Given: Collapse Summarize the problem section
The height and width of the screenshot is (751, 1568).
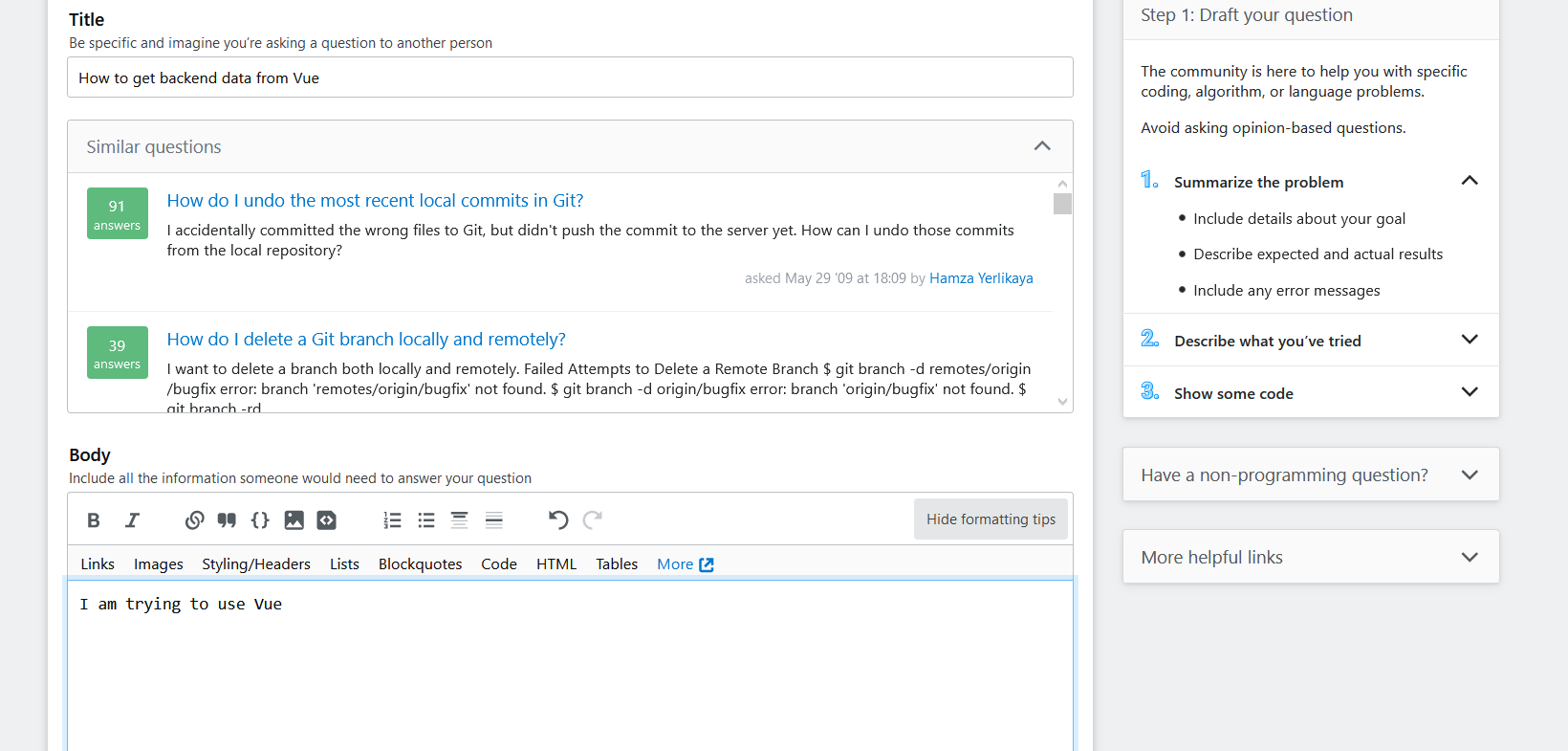Looking at the screenshot, I should (1470, 181).
